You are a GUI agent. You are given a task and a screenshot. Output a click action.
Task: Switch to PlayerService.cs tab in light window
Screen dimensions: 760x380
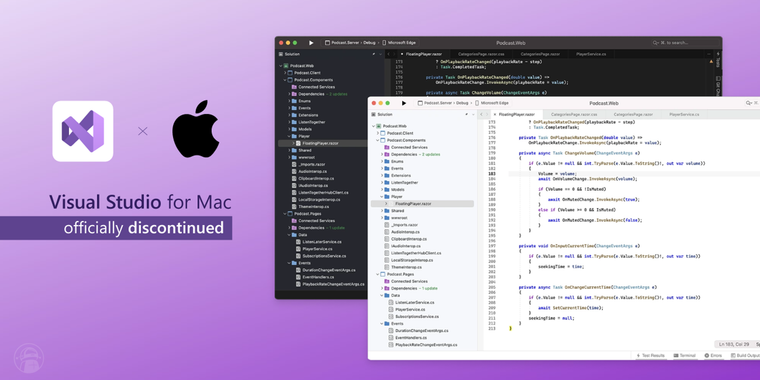tap(684, 114)
